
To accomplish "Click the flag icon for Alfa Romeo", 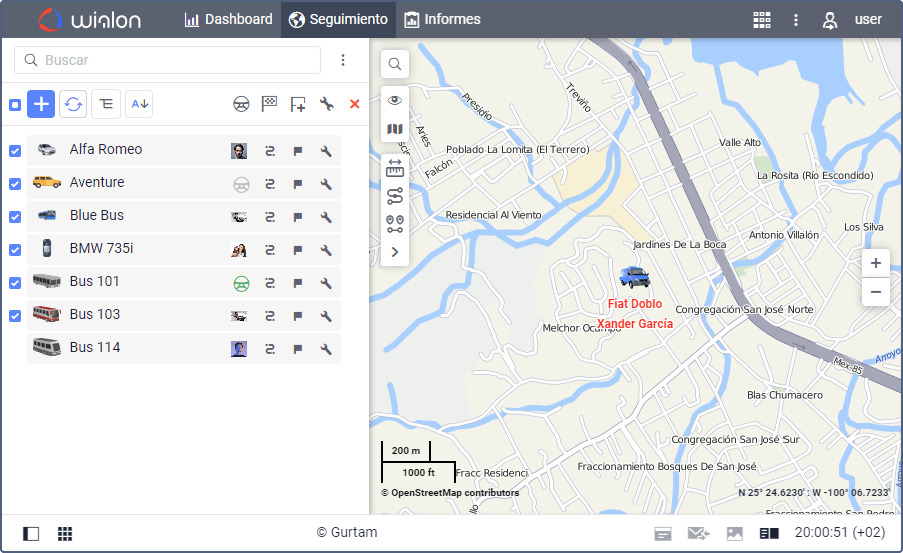I will pos(298,151).
